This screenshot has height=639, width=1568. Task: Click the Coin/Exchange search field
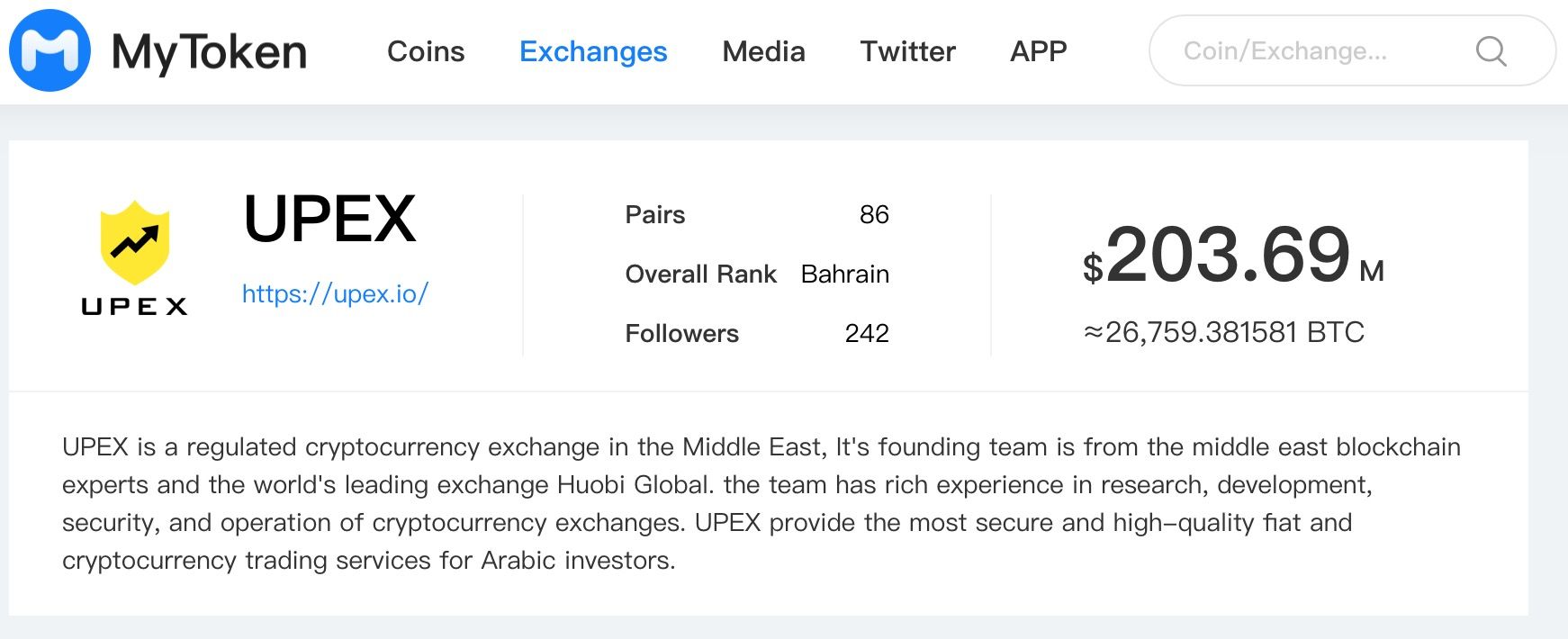1352,50
